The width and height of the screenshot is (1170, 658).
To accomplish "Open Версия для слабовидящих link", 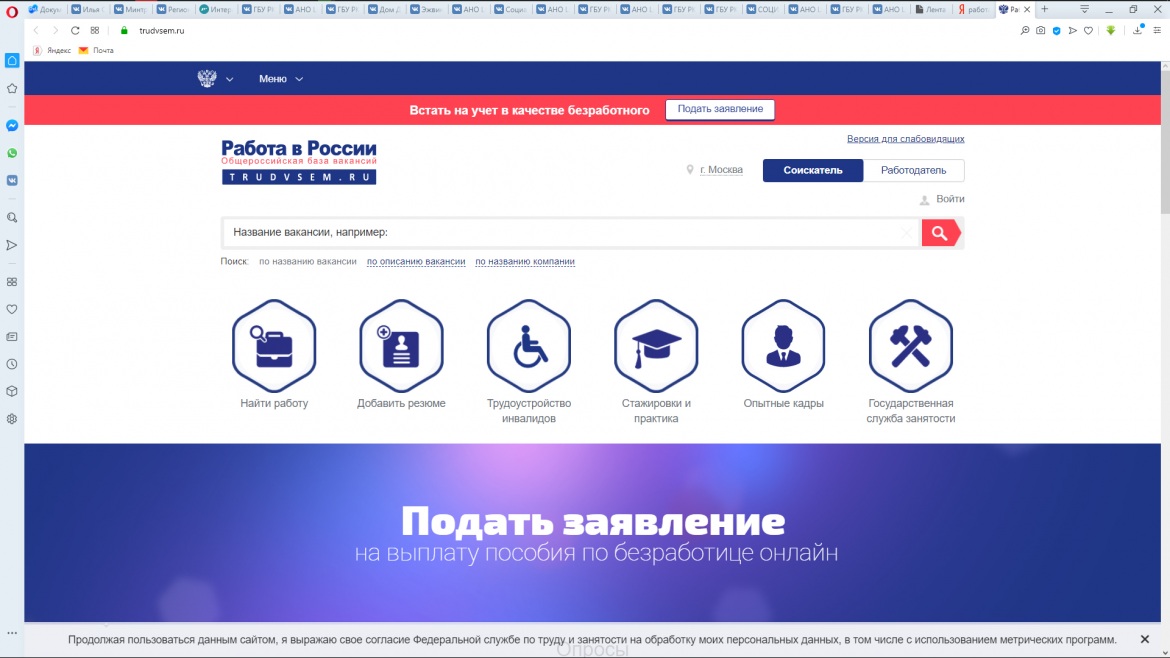I will point(905,139).
